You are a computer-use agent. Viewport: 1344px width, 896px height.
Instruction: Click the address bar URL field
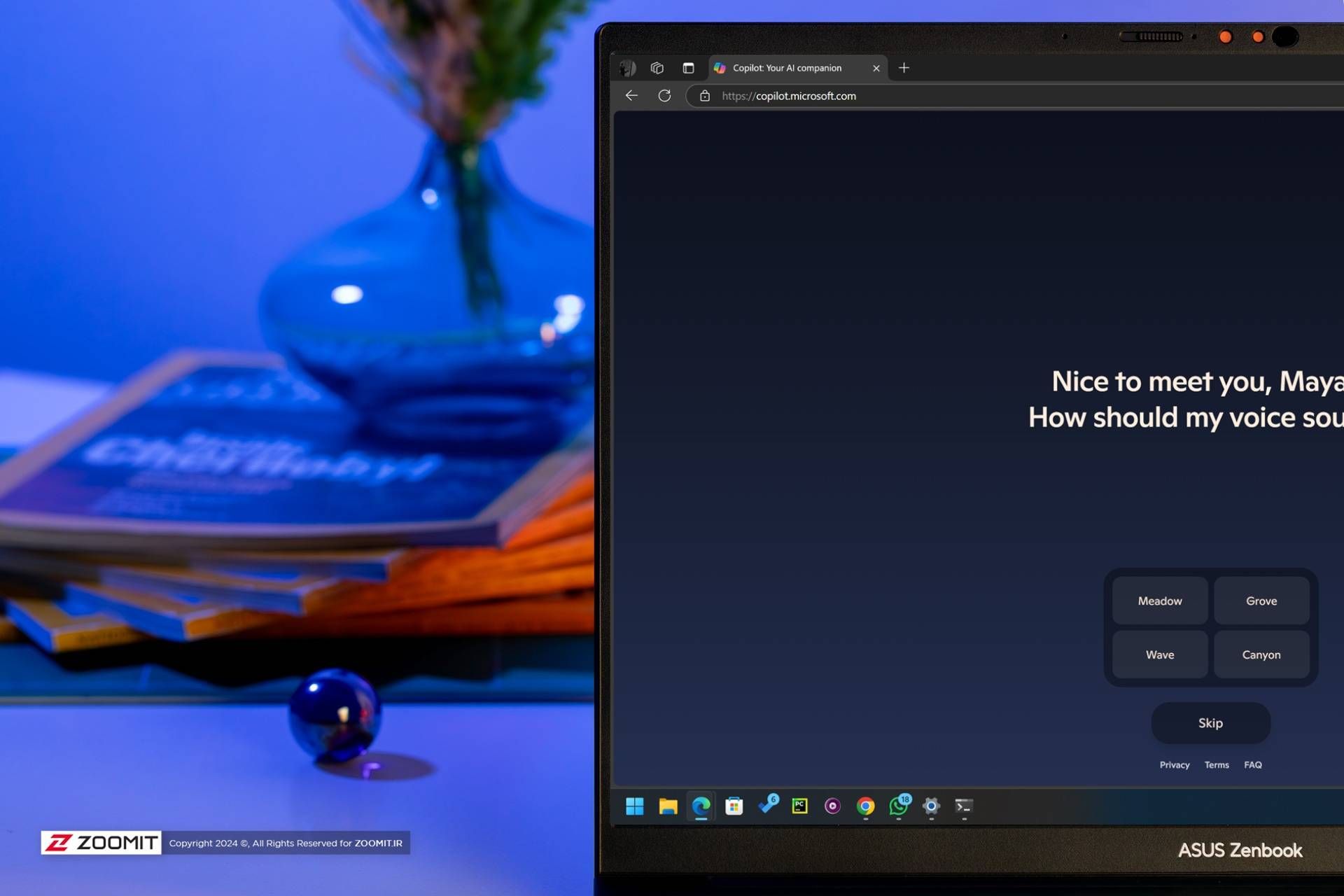(790, 95)
